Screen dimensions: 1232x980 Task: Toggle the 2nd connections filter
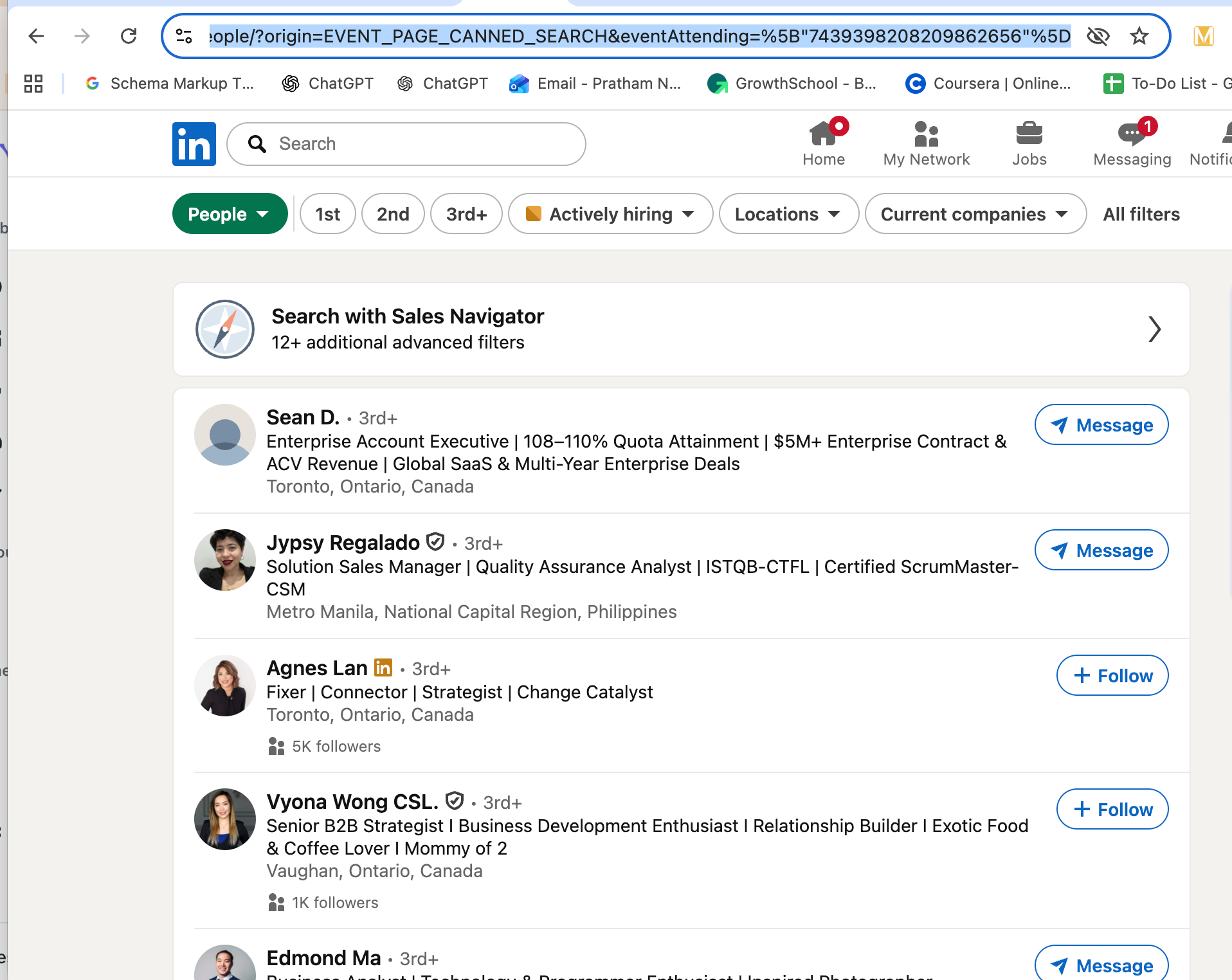[393, 214]
